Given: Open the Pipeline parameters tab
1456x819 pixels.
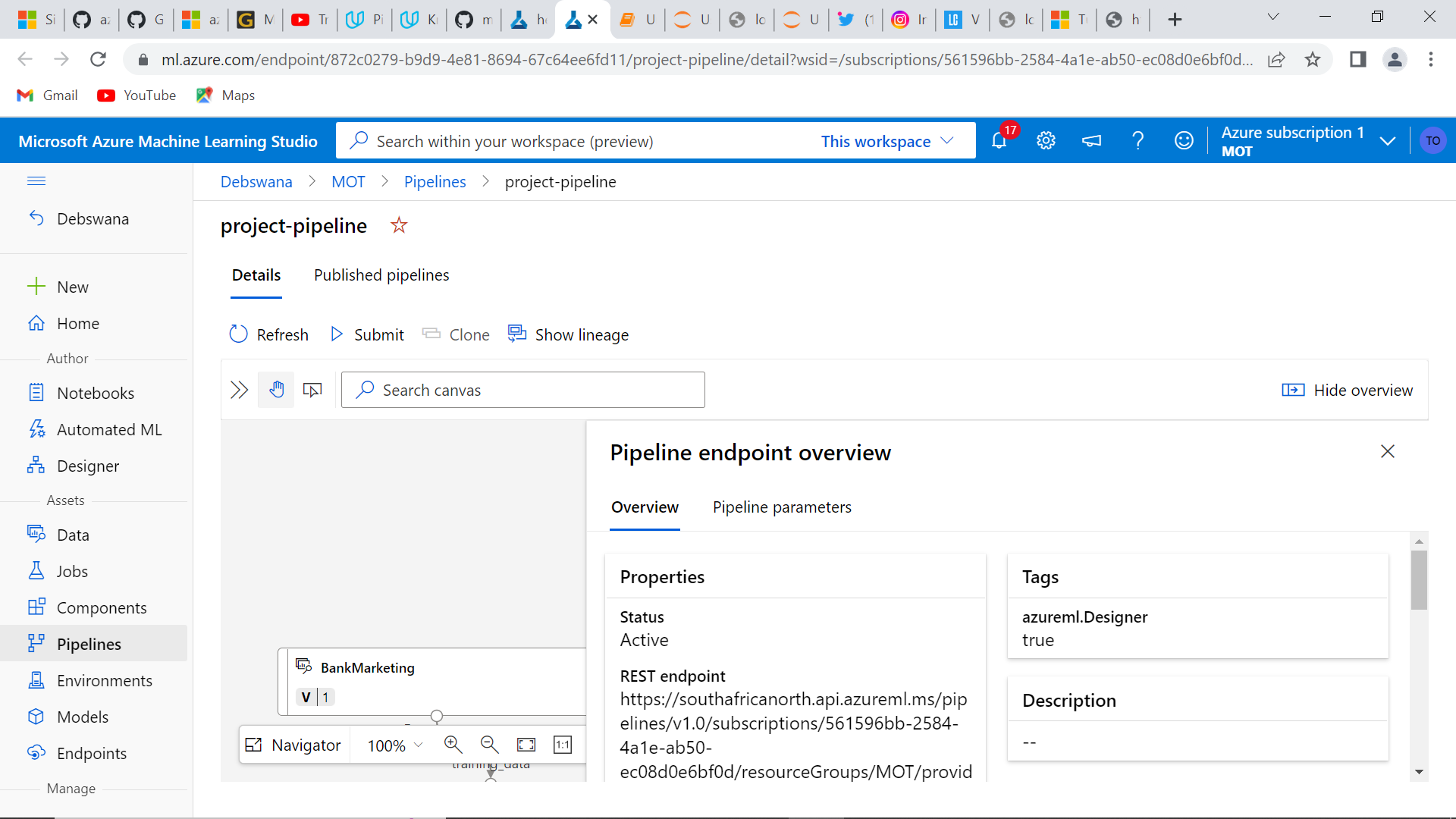Looking at the screenshot, I should [782, 507].
